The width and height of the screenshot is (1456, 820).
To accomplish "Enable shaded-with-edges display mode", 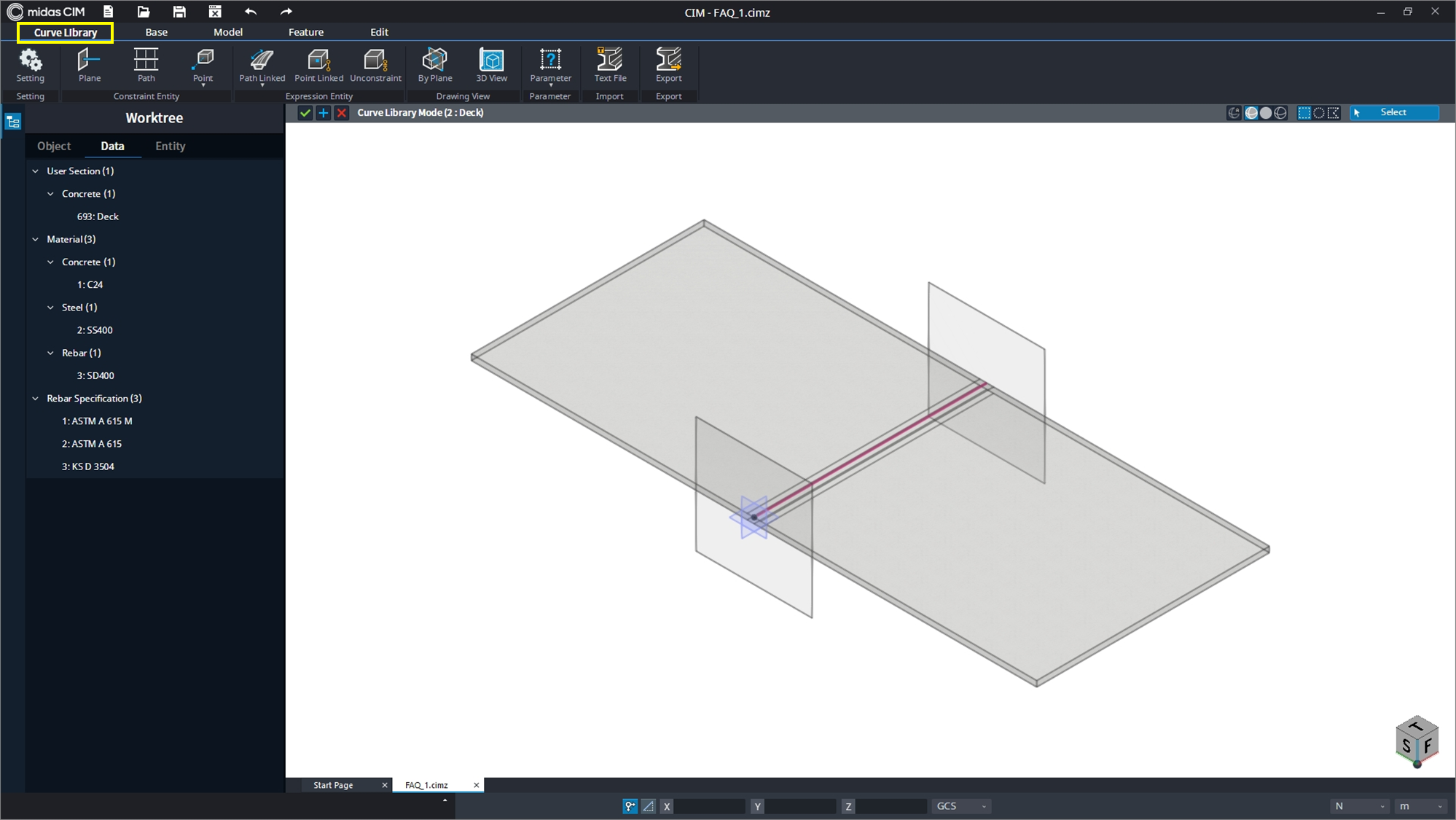I will point(1251,113).
